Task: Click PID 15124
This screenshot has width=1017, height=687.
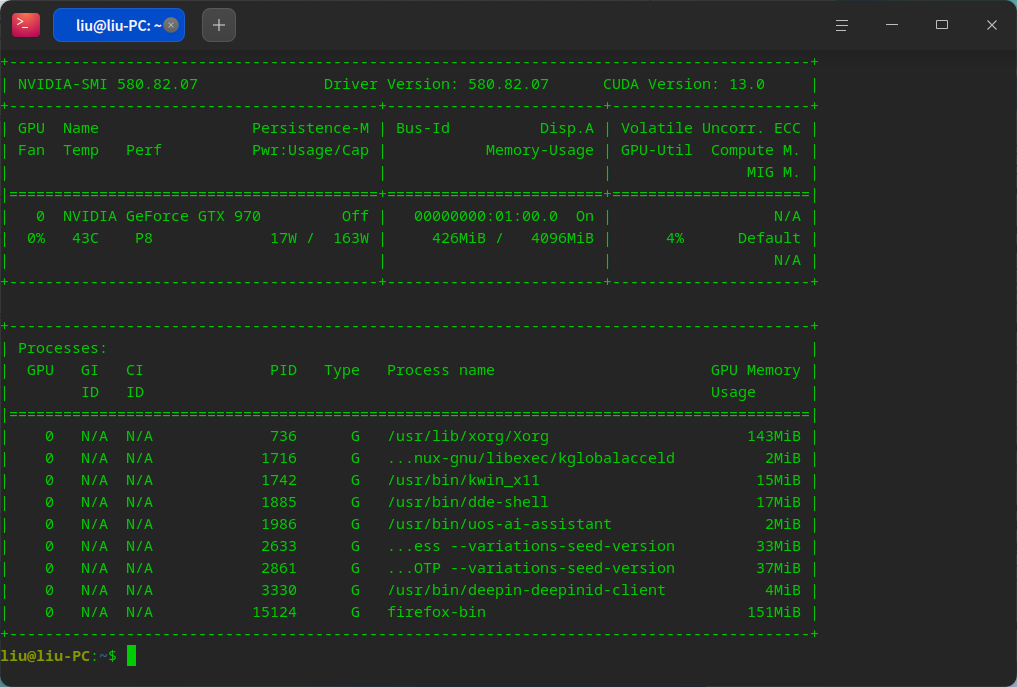Action: [x=274, y=612]
